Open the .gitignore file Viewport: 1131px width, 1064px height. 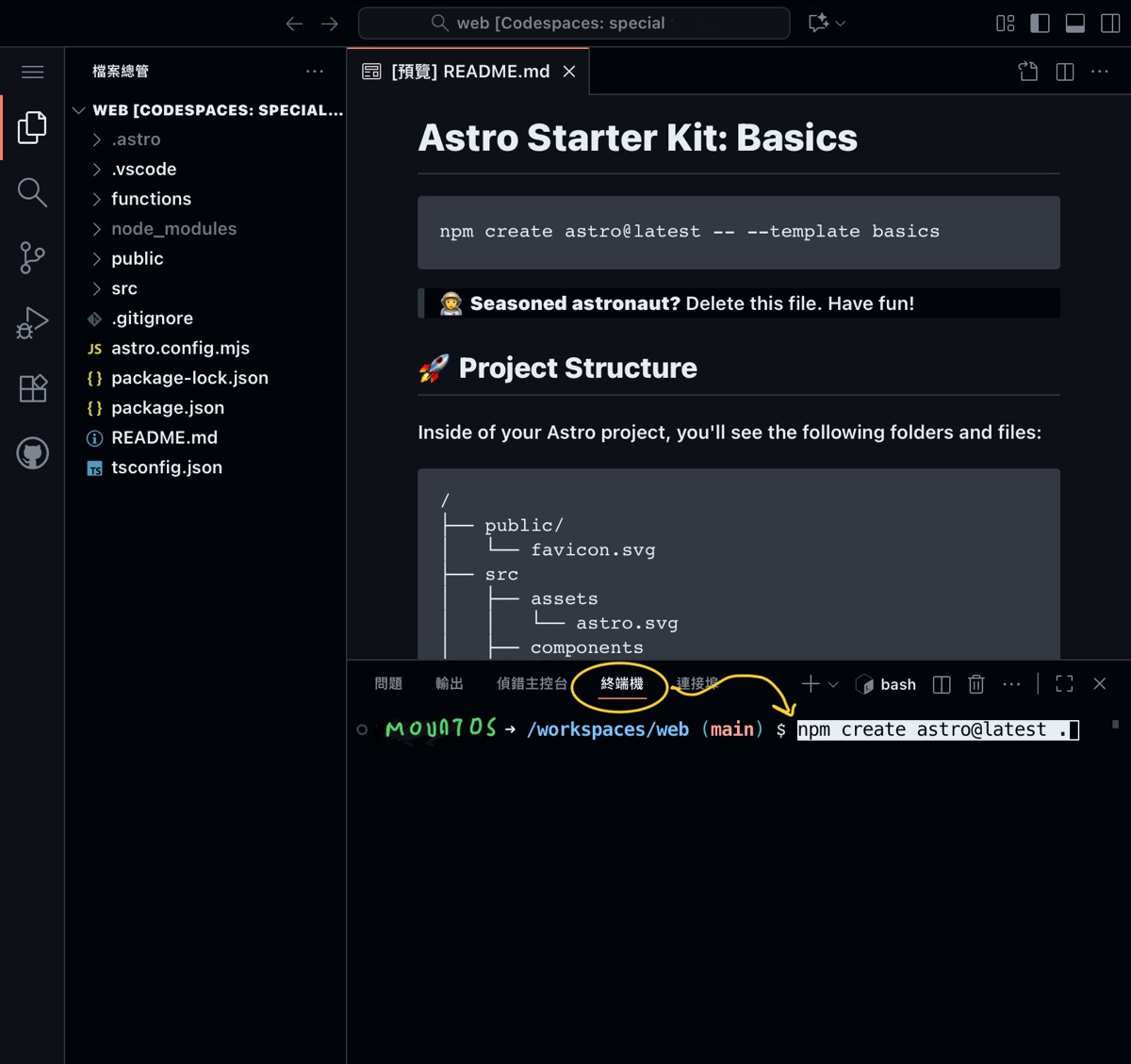205,319
